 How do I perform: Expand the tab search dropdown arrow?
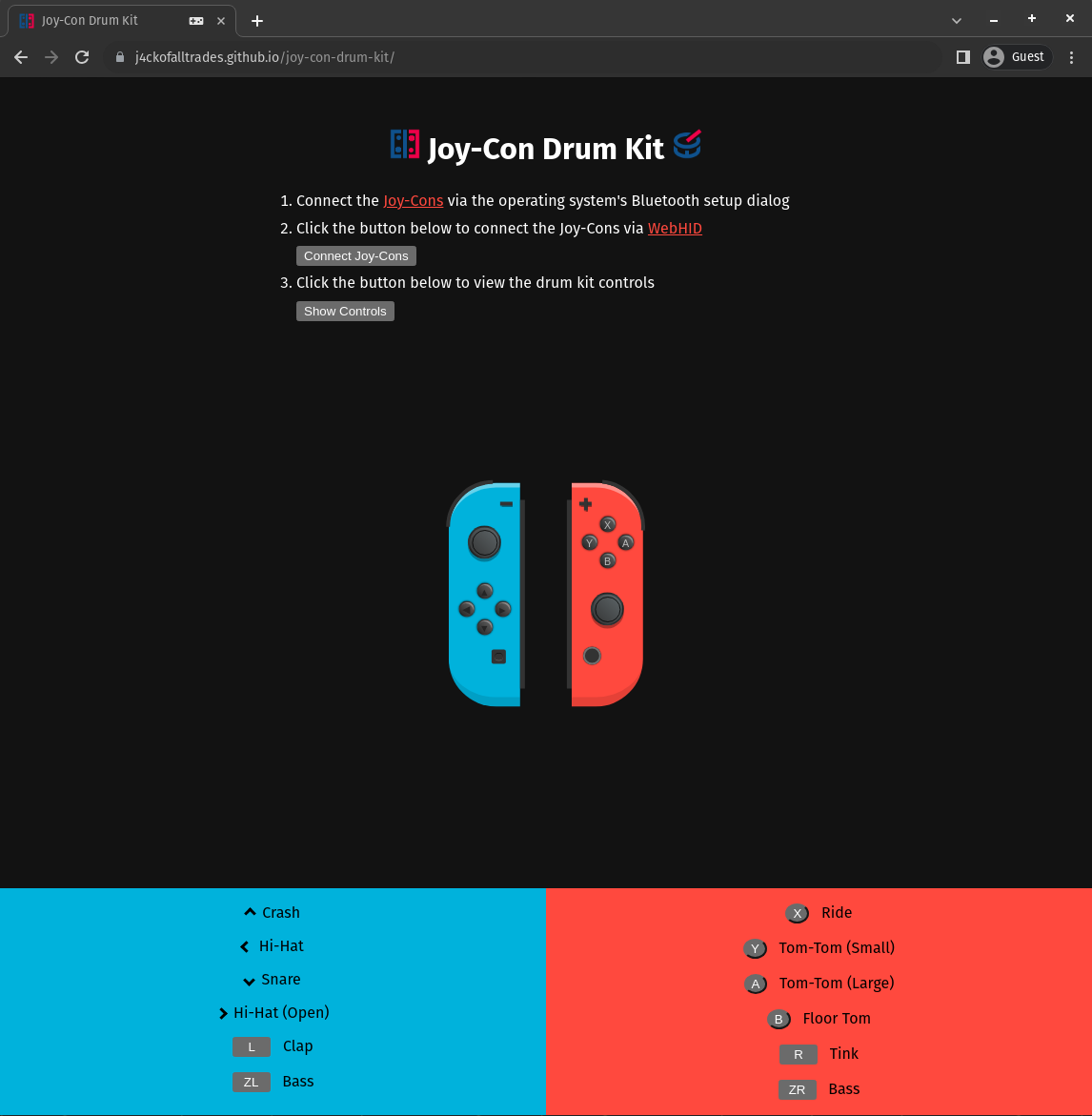tap(956, 21)
